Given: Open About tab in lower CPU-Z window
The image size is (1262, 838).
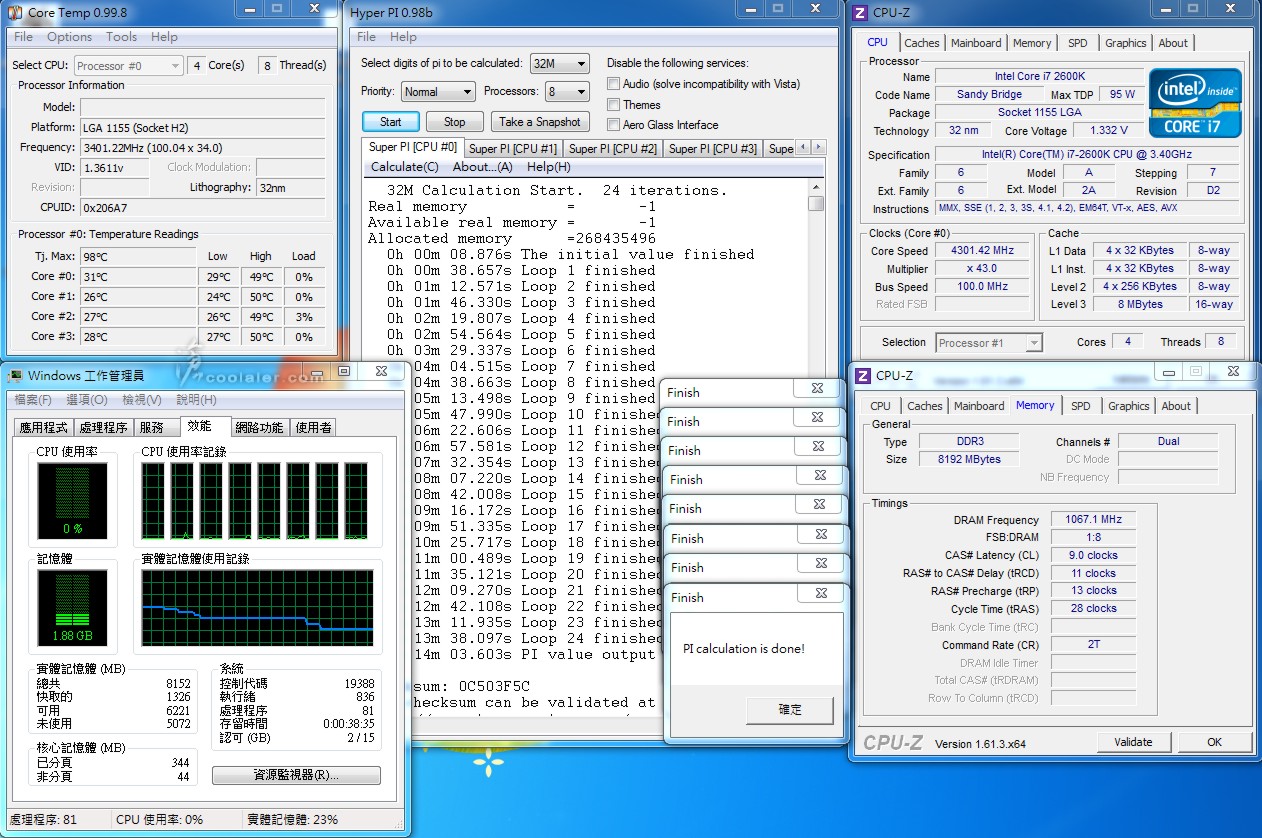Looking at the screenshot, I should coord(1177,406).
